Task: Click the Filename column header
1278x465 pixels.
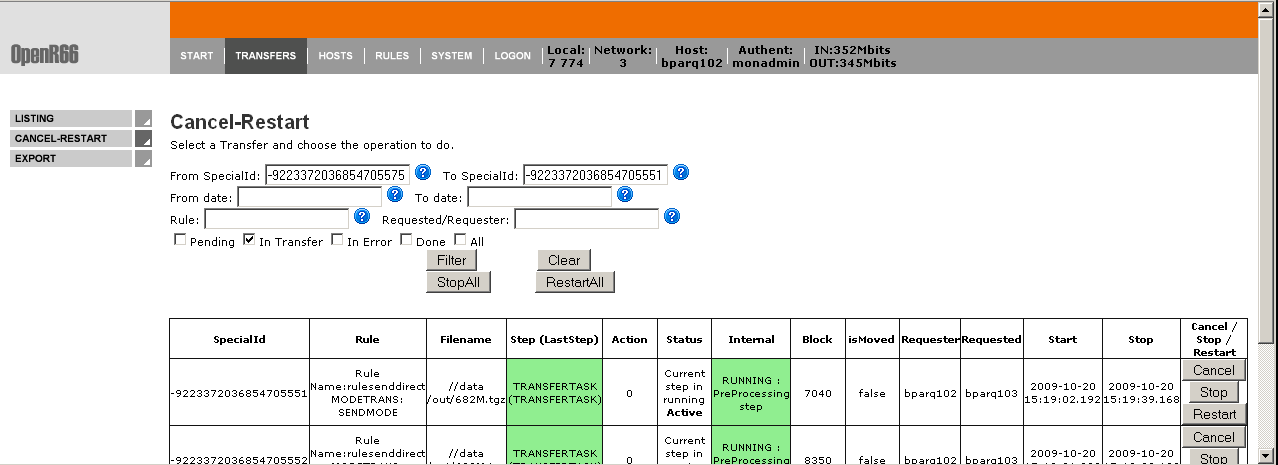Action: (x=467, y=339)
